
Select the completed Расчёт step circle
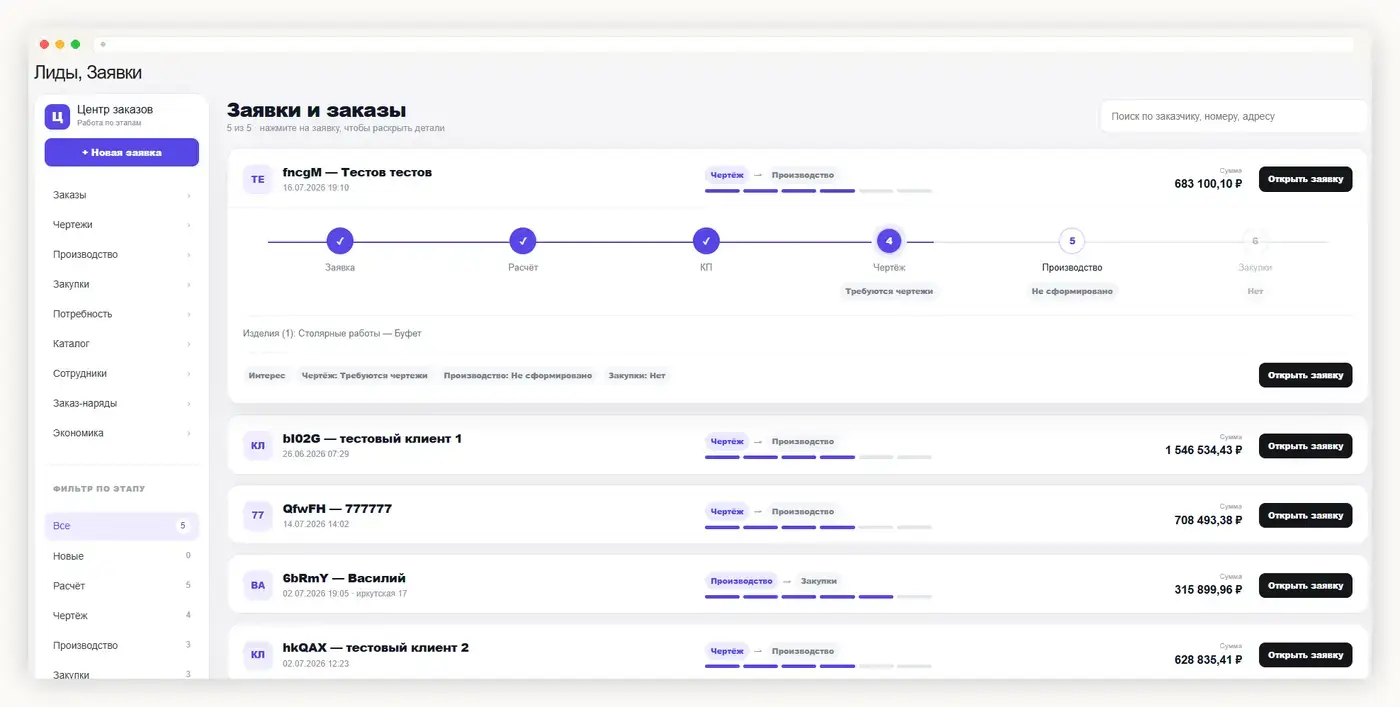tap(523, 241)
